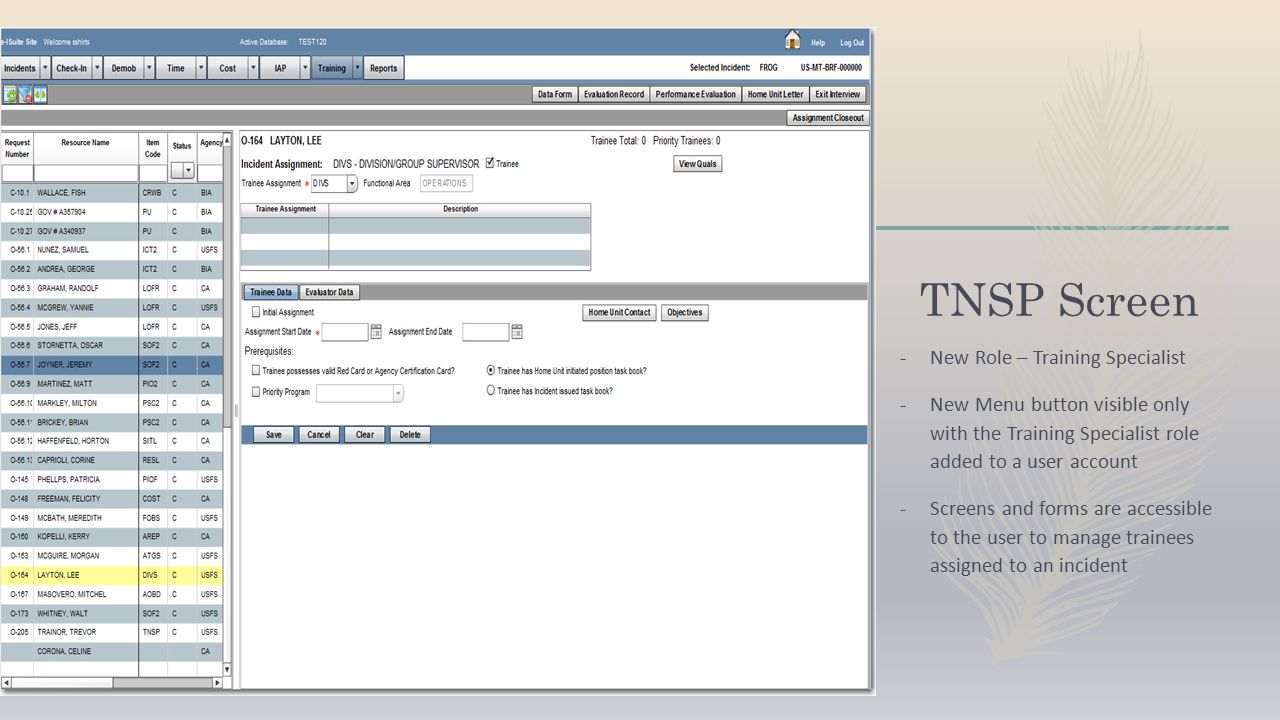
Task: Click the Assignment End Date field
Action: (486, 332)
